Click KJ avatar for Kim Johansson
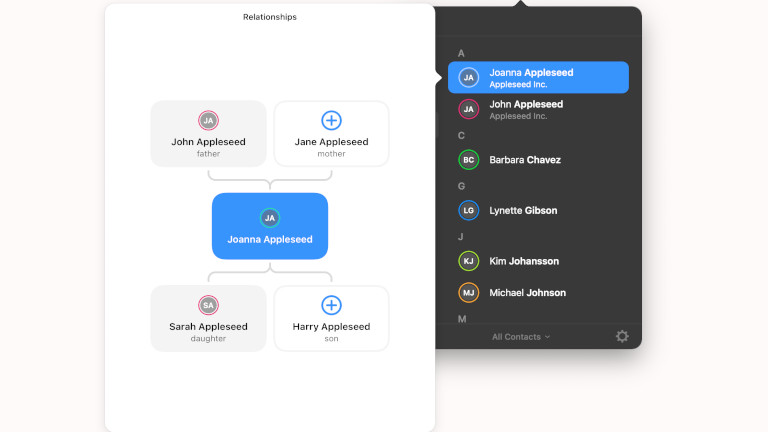The height and width of the screenshot is (432, 768). click(468, 261)
